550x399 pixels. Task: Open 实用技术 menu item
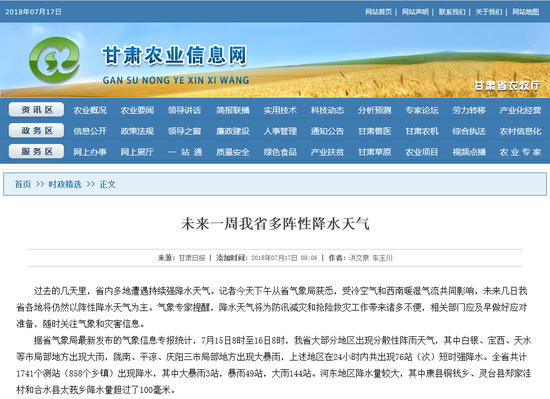coord(280,110)
